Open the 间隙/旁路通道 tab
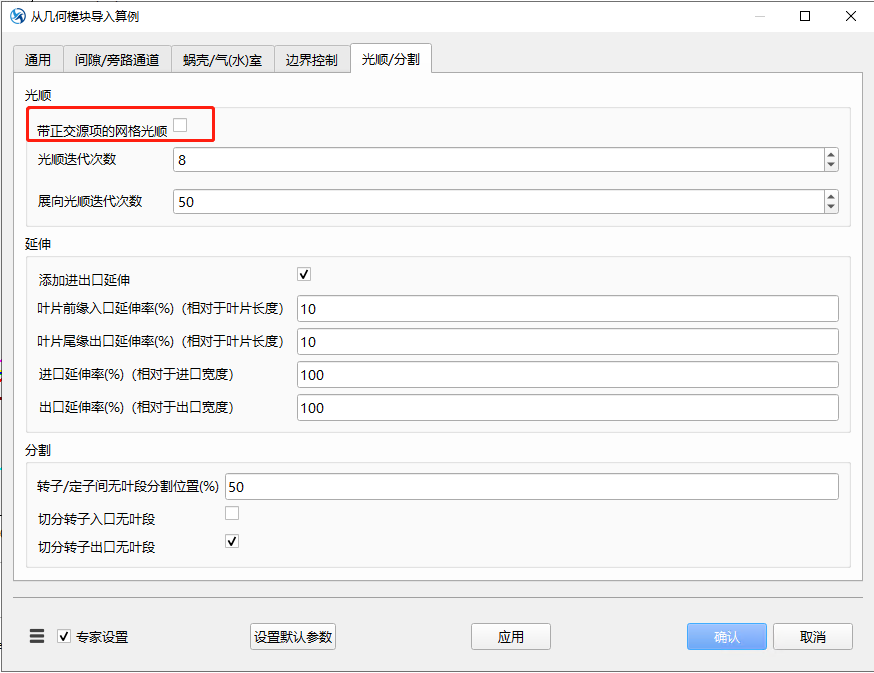Image resolution: width=874 pixels, height=673 pixels. (117, 60)
